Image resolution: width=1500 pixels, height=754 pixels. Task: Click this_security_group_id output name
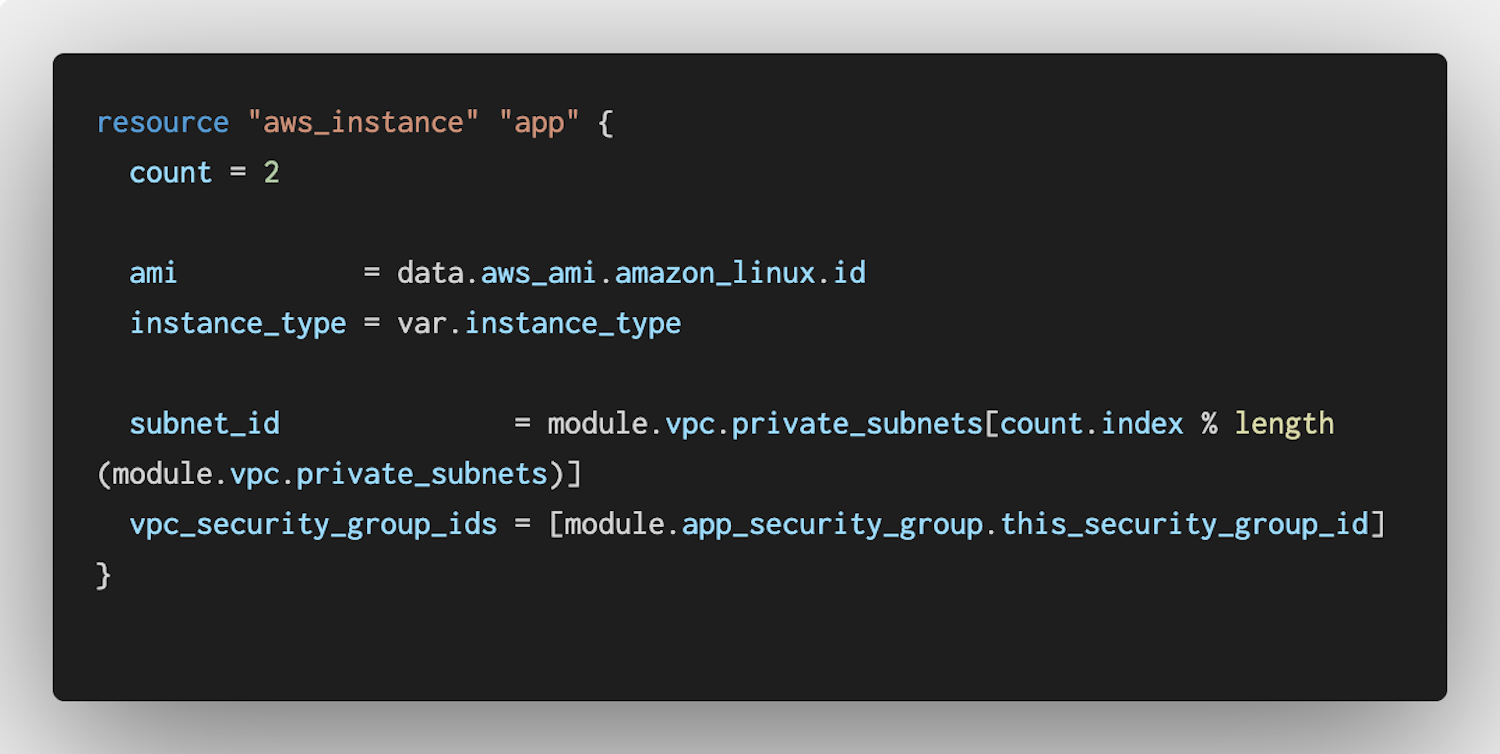tap(1184, 523)
